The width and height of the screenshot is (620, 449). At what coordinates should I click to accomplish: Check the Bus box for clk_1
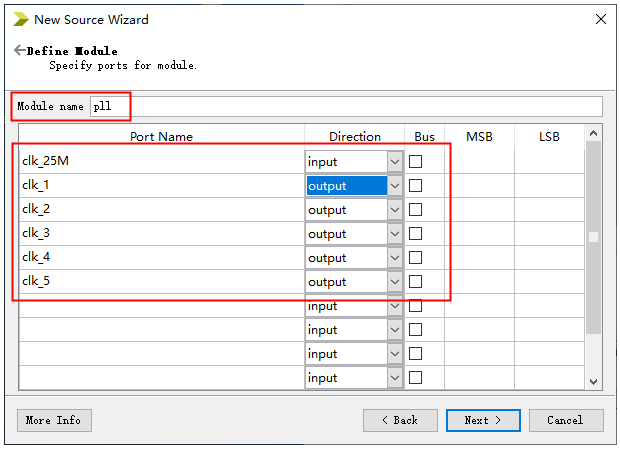tap(415, 185)
